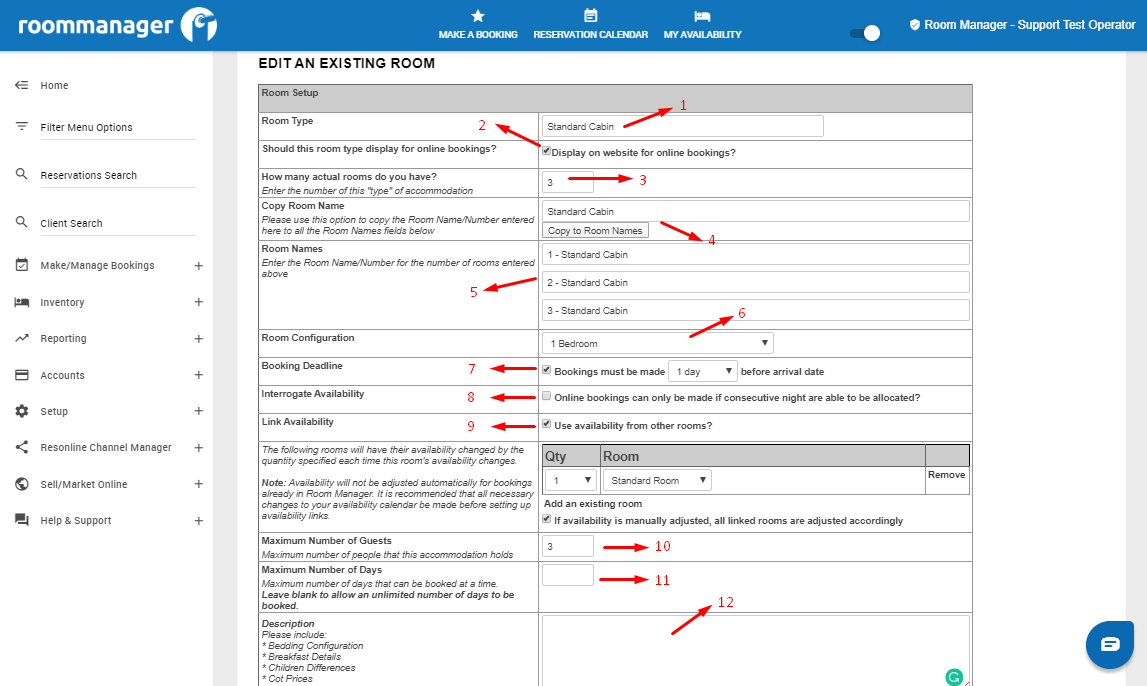
Task: Open the Reporting menu label
Action: [x=63, y=339]
